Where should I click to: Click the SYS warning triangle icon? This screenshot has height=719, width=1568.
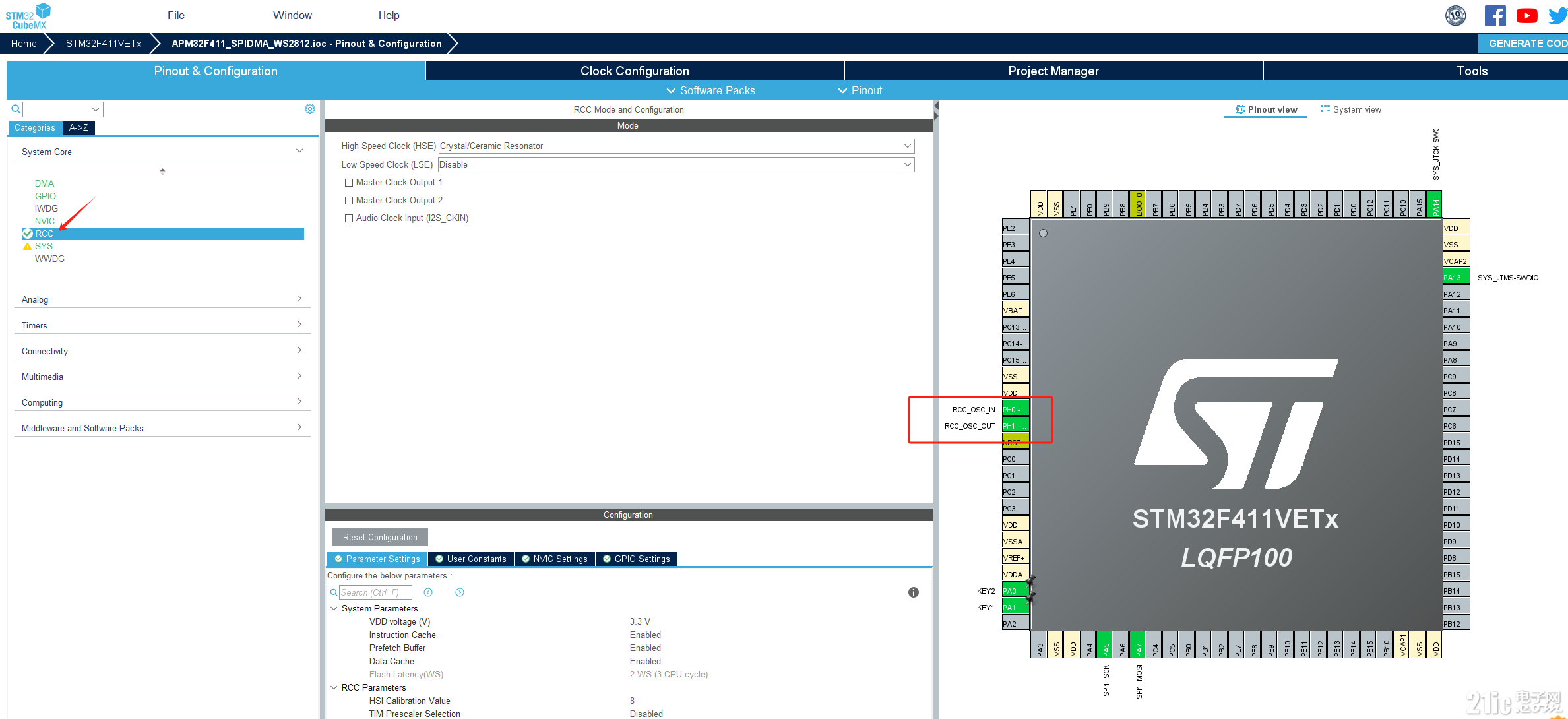pyautogui.click(x=27, y=246)
